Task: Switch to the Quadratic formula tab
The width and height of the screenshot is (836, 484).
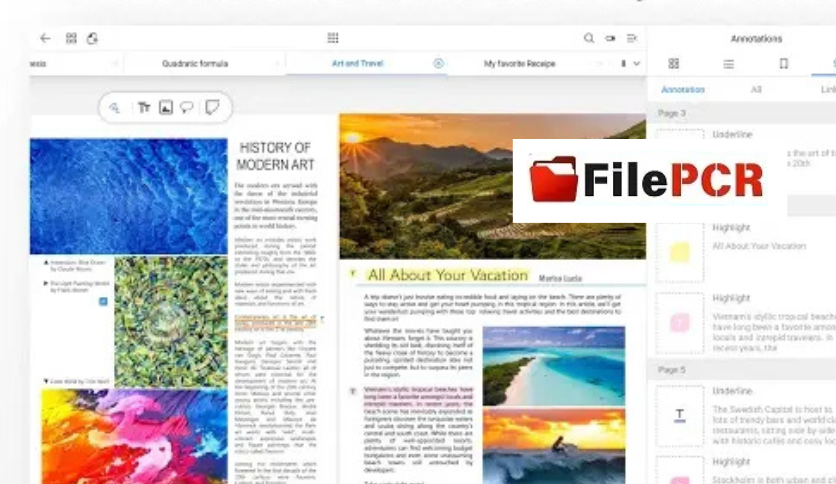Action: point(195,63)
